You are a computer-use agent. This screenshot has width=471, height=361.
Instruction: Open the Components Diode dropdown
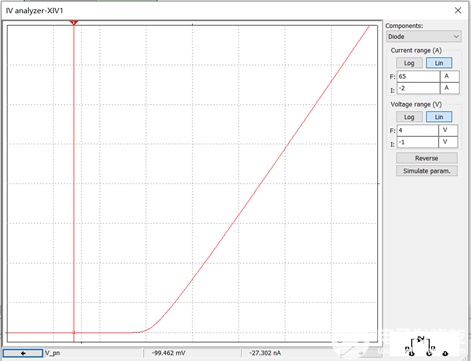pos(424,36)
